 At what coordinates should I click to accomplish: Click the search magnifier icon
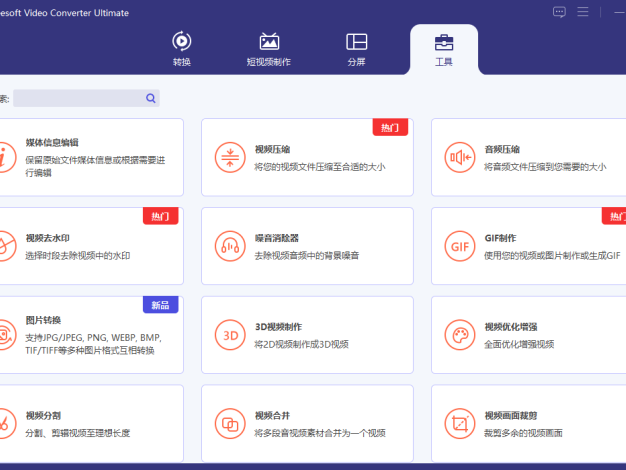pos(151,98)
